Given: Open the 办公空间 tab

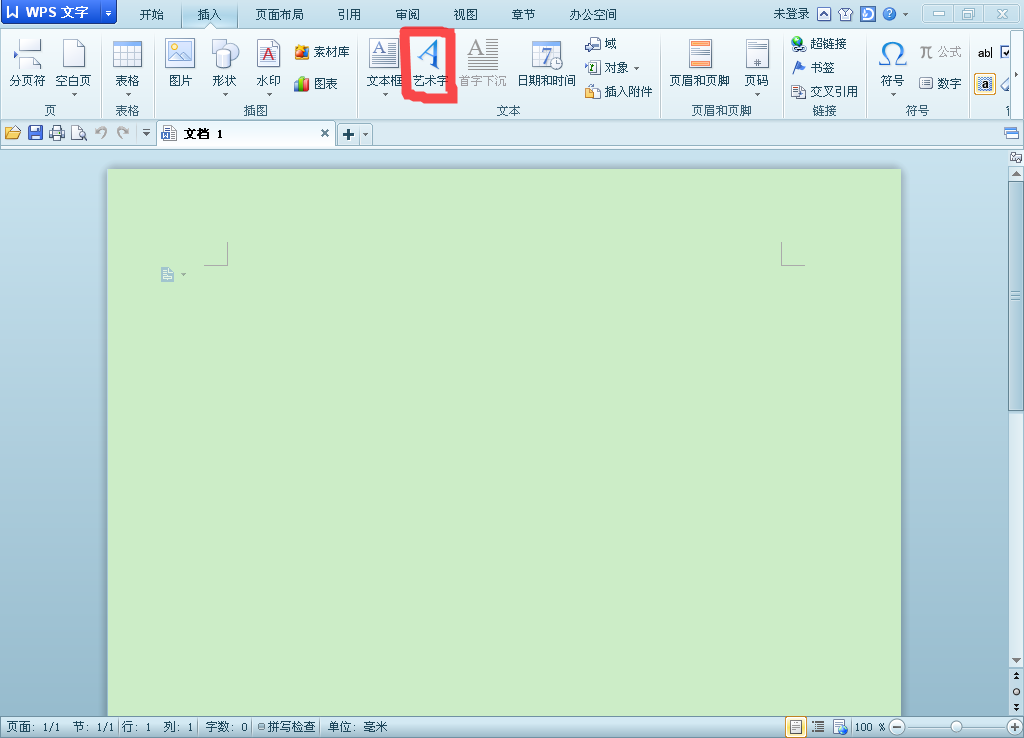Looking at the screenshot, I should pos(592,14).
